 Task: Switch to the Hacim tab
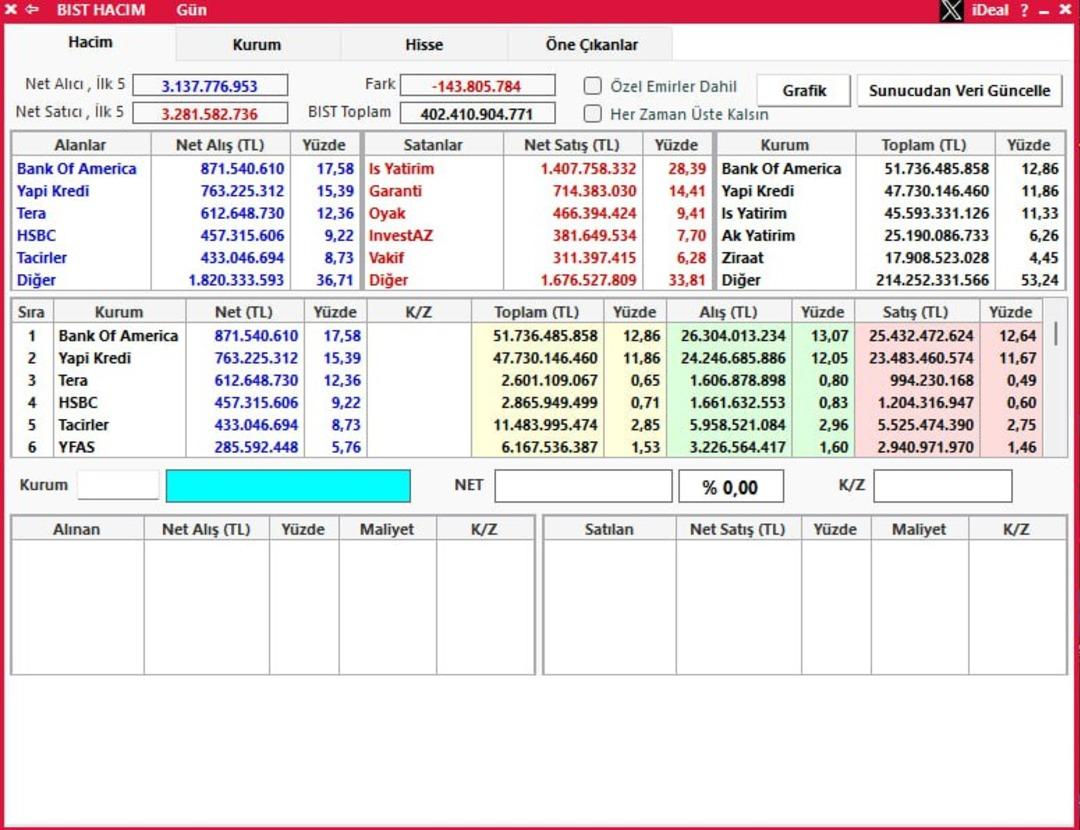coord(90,43)
